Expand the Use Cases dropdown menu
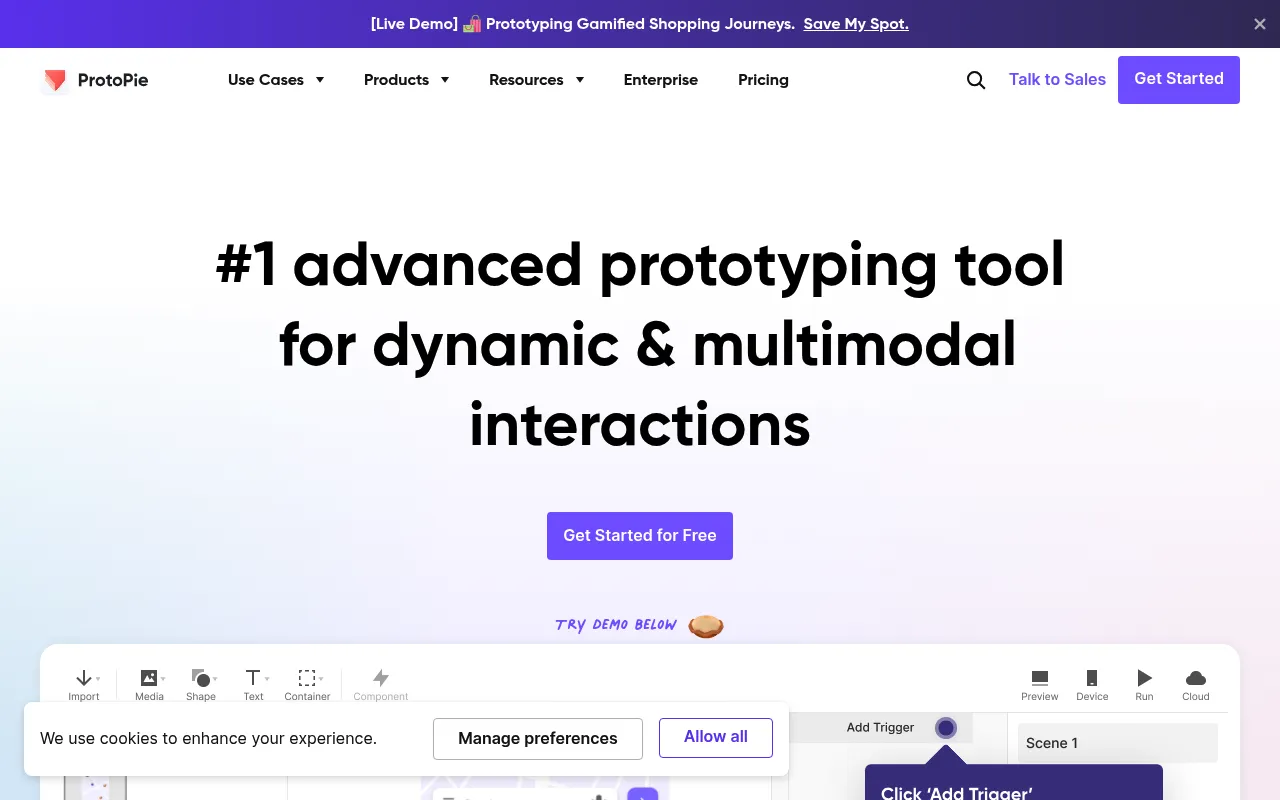This screenshot has width=1280, height=800. point(276,80)
